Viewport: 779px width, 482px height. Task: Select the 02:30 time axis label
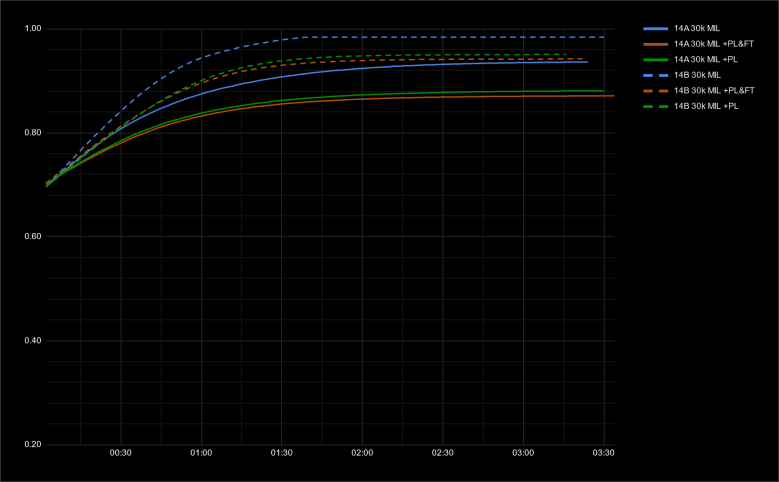click(x=443, y=454)
